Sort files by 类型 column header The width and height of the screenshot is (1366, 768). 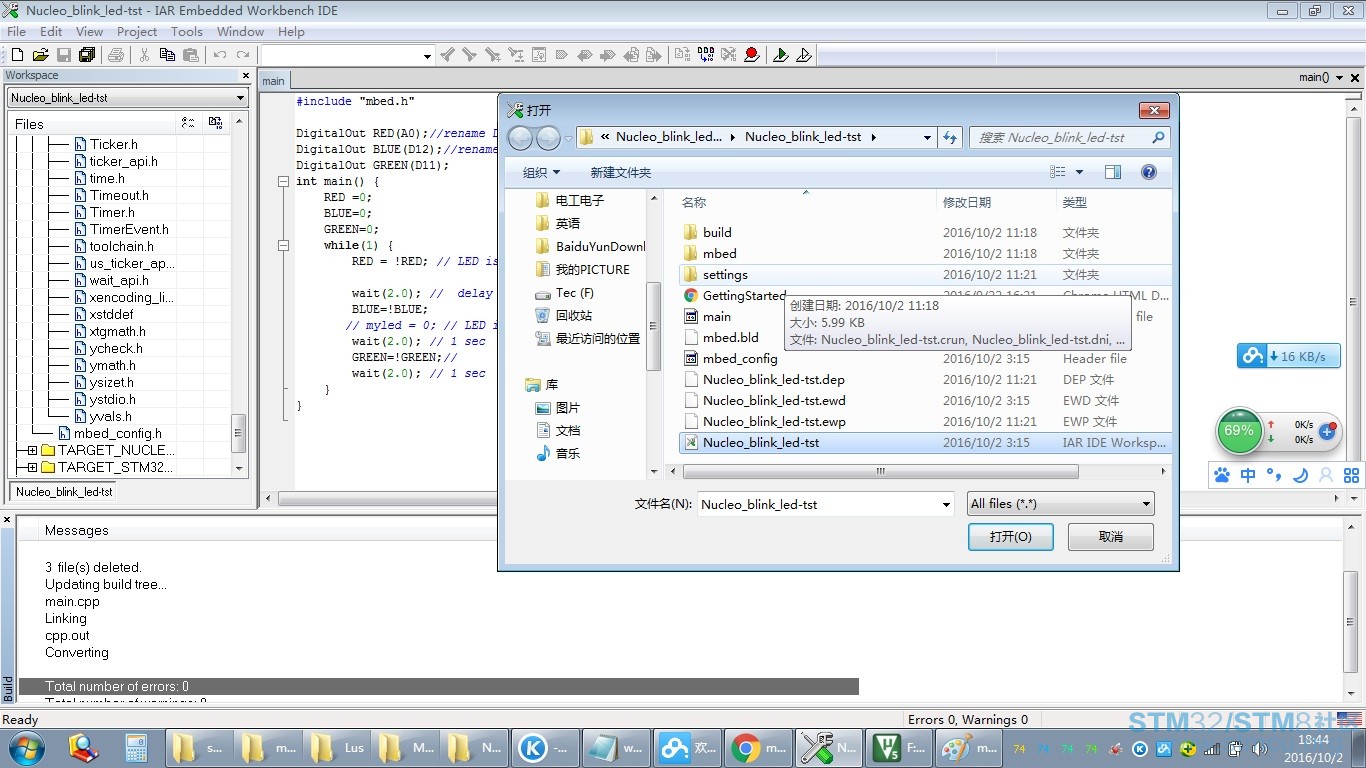[x=1112, y=203]
